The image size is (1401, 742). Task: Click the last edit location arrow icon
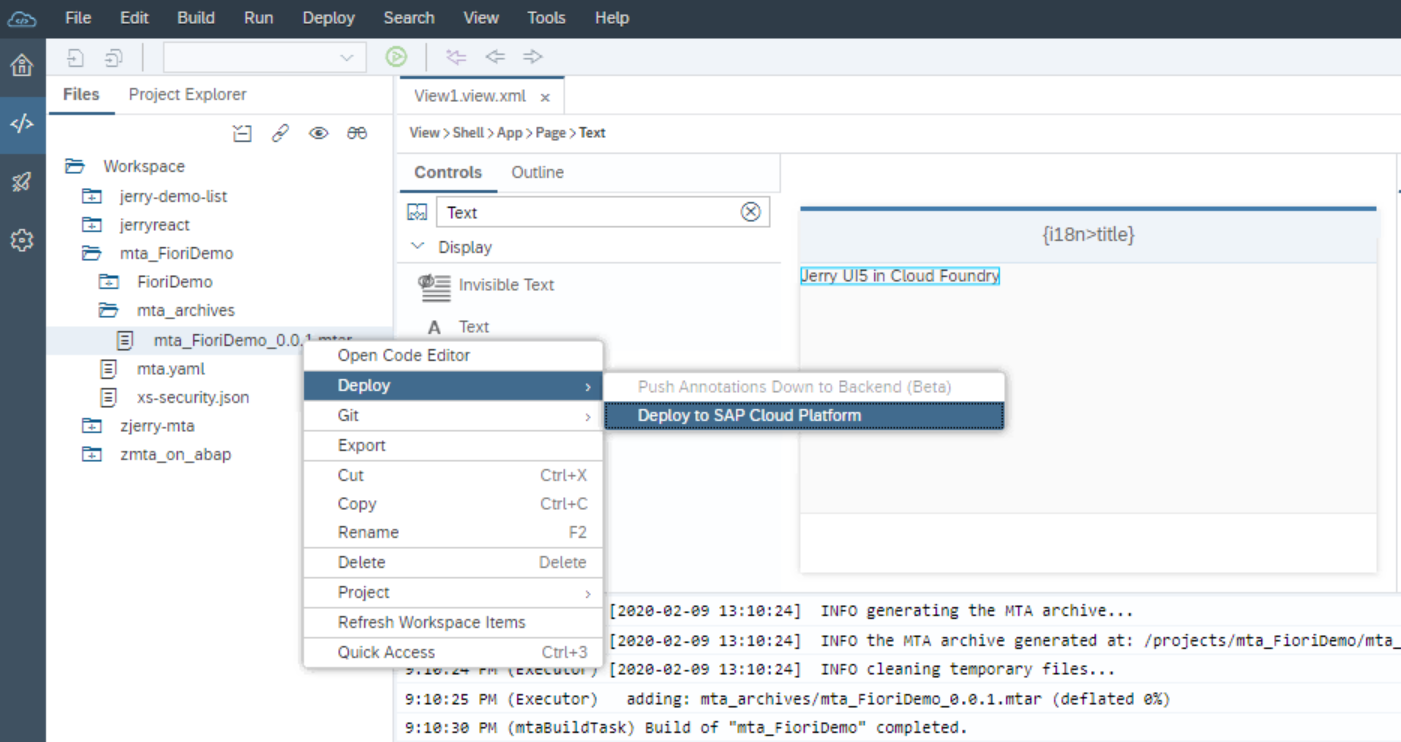coord(456,57)
